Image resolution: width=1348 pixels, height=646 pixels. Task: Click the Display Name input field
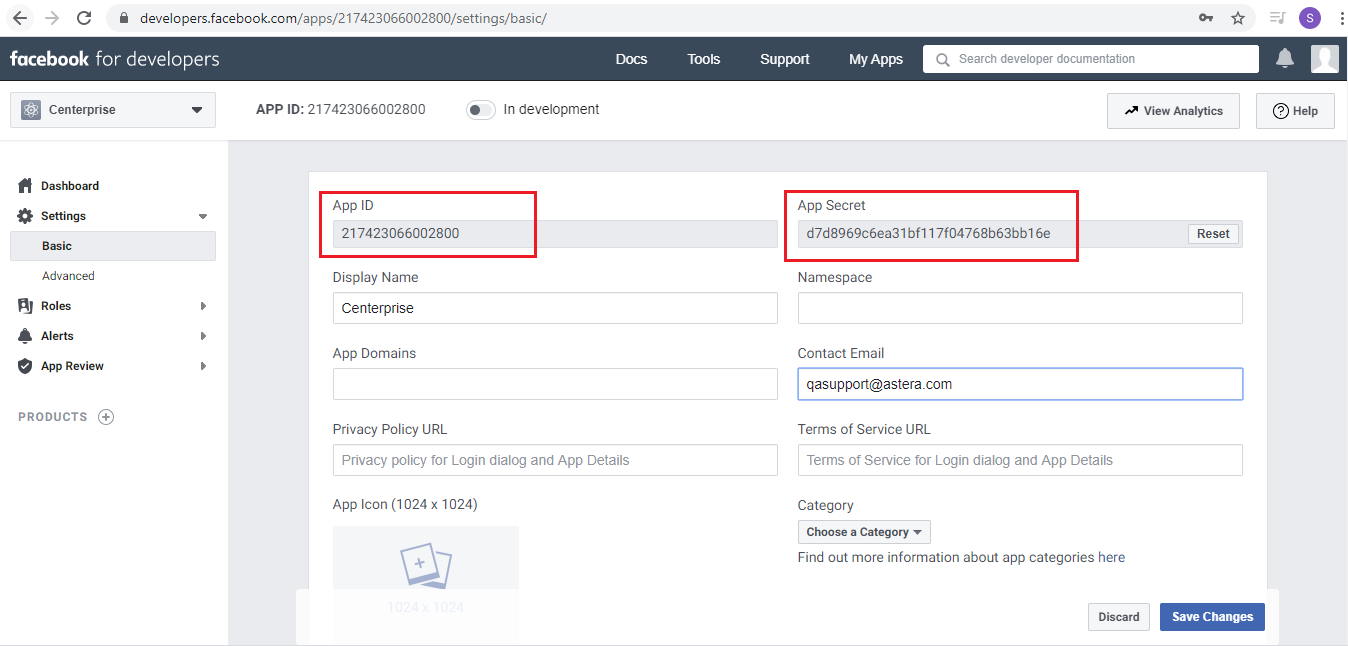pyautogui.click(x=555, y=308)
